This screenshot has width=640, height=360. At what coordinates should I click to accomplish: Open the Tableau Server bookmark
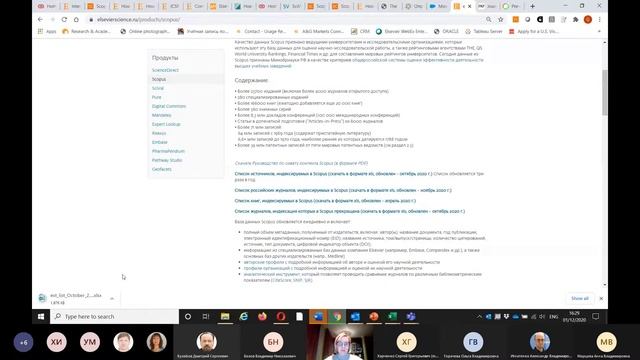[484, 31]
